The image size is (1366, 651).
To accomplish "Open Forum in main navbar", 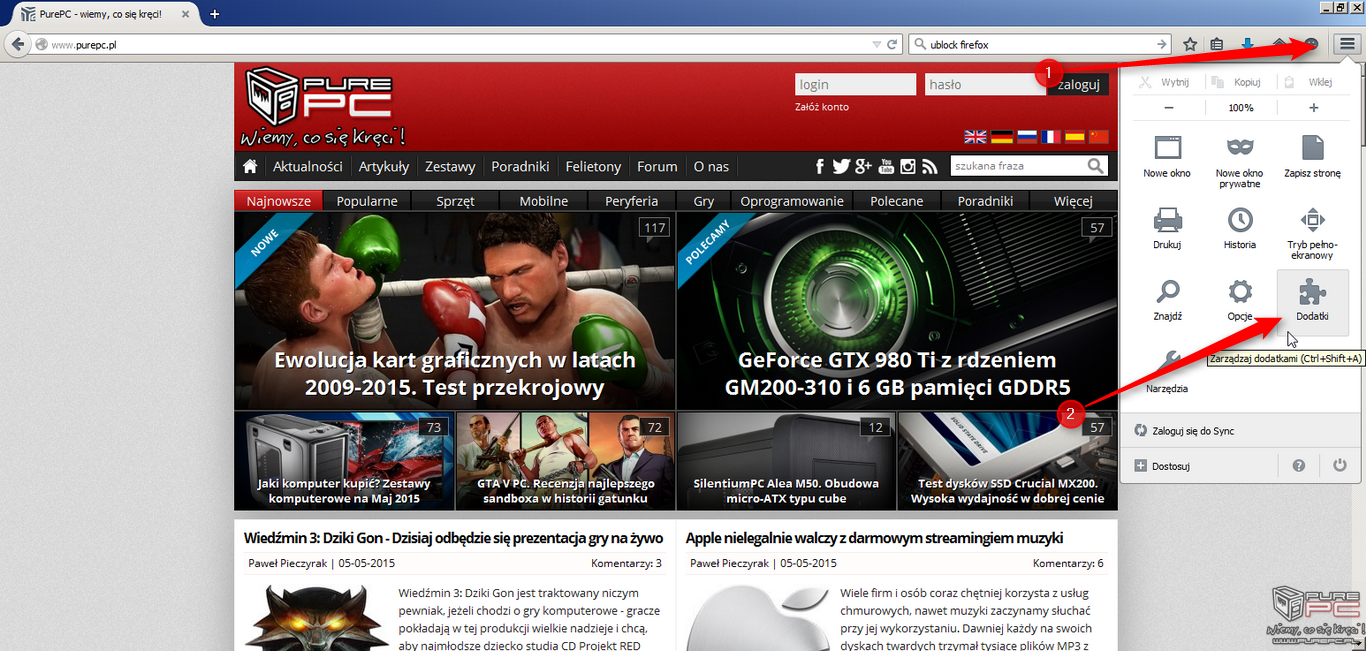I will [657, 166].
